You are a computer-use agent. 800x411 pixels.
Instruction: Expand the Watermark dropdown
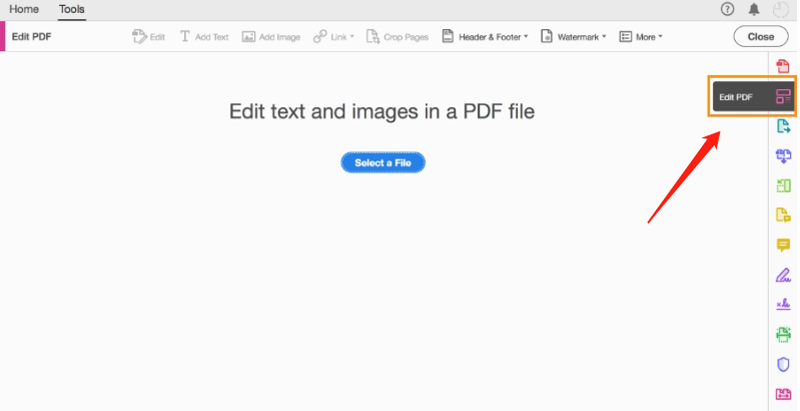click(573, 37)
